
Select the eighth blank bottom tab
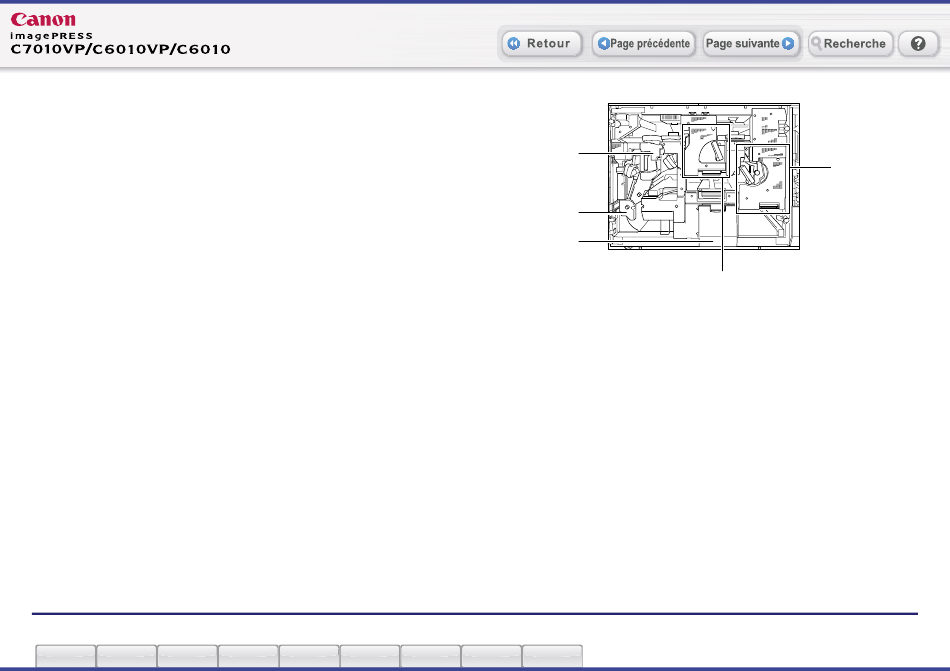click(x=492, y=656)
